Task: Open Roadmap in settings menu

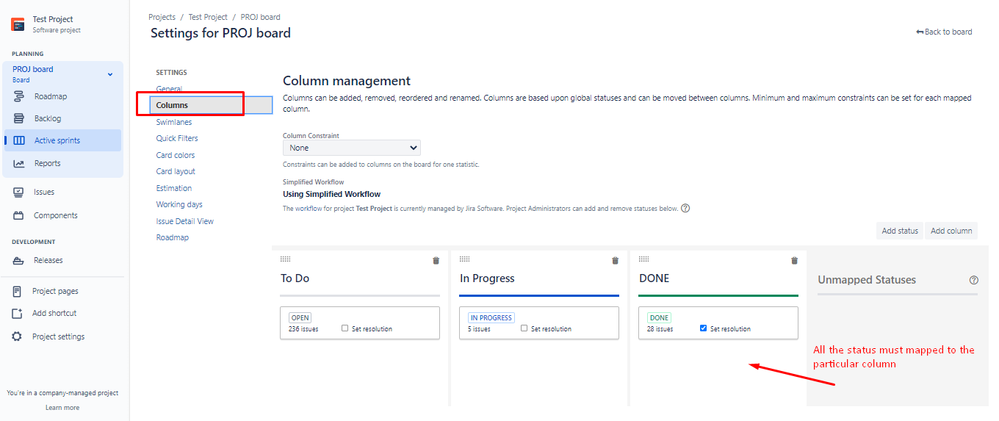Action: [172, 238]
